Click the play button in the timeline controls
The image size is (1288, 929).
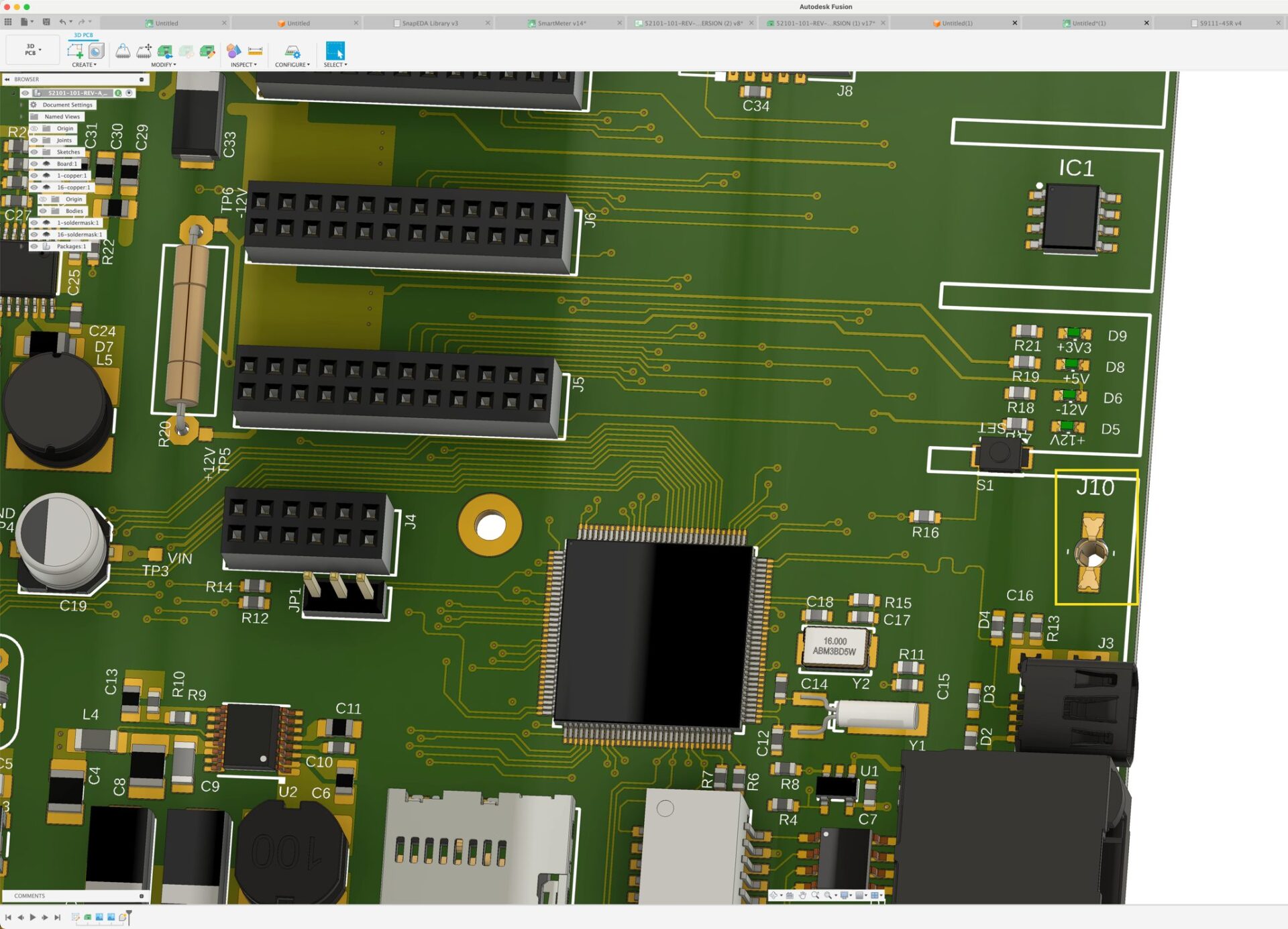click(33, 918)
